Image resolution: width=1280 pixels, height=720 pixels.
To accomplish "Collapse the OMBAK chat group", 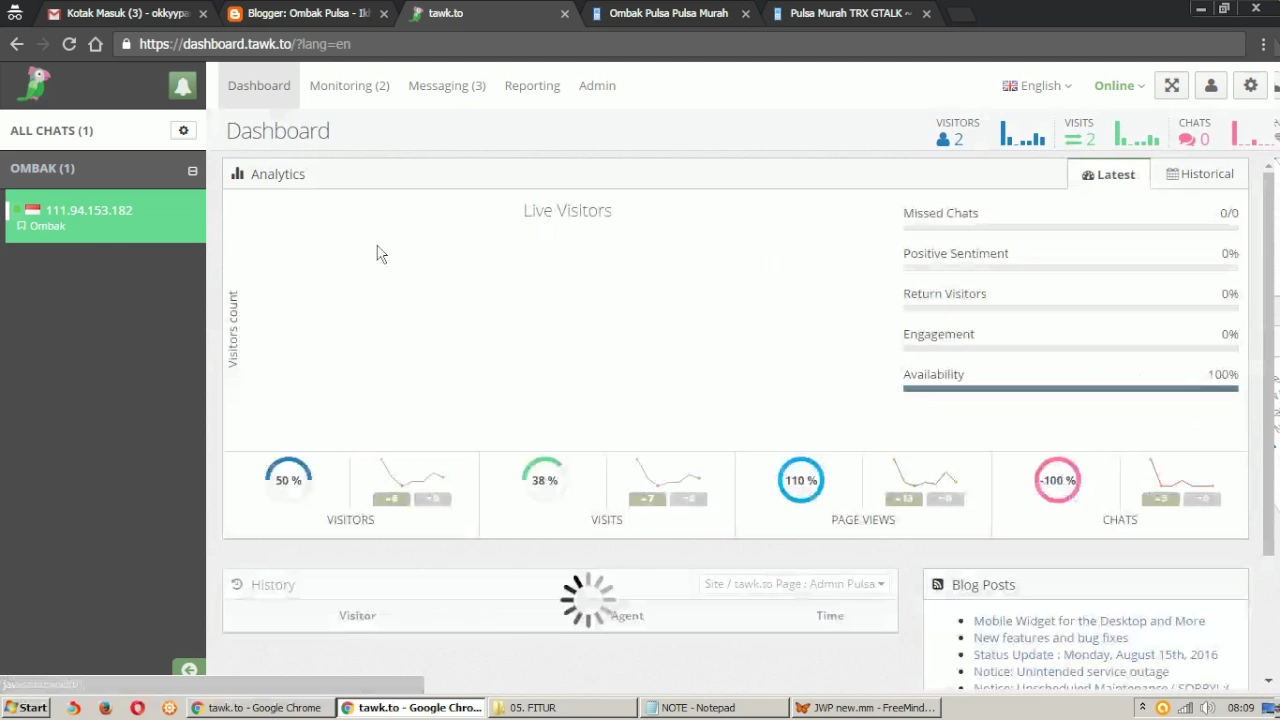I will click(x=192, y=170).
